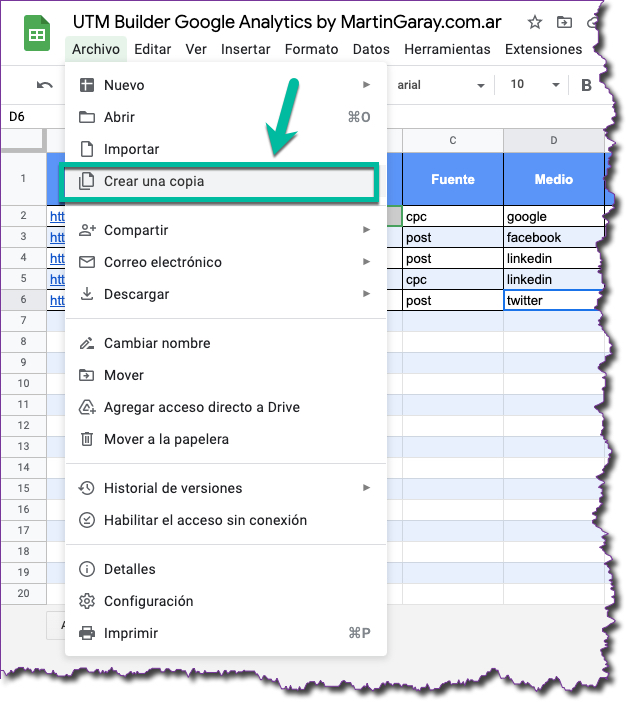
Task: Expand the Compartir submenu arrow
Action: coord(367,230)
